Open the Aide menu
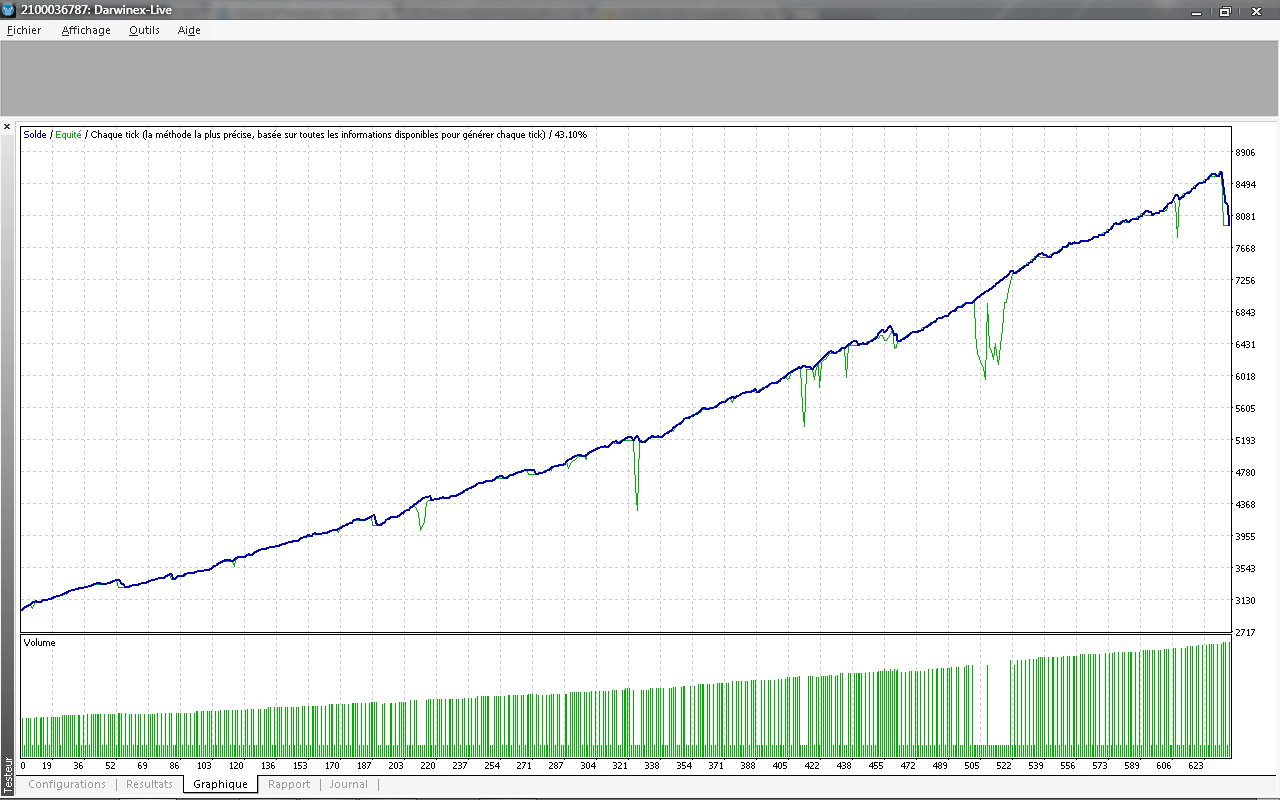 pos(189,30)
